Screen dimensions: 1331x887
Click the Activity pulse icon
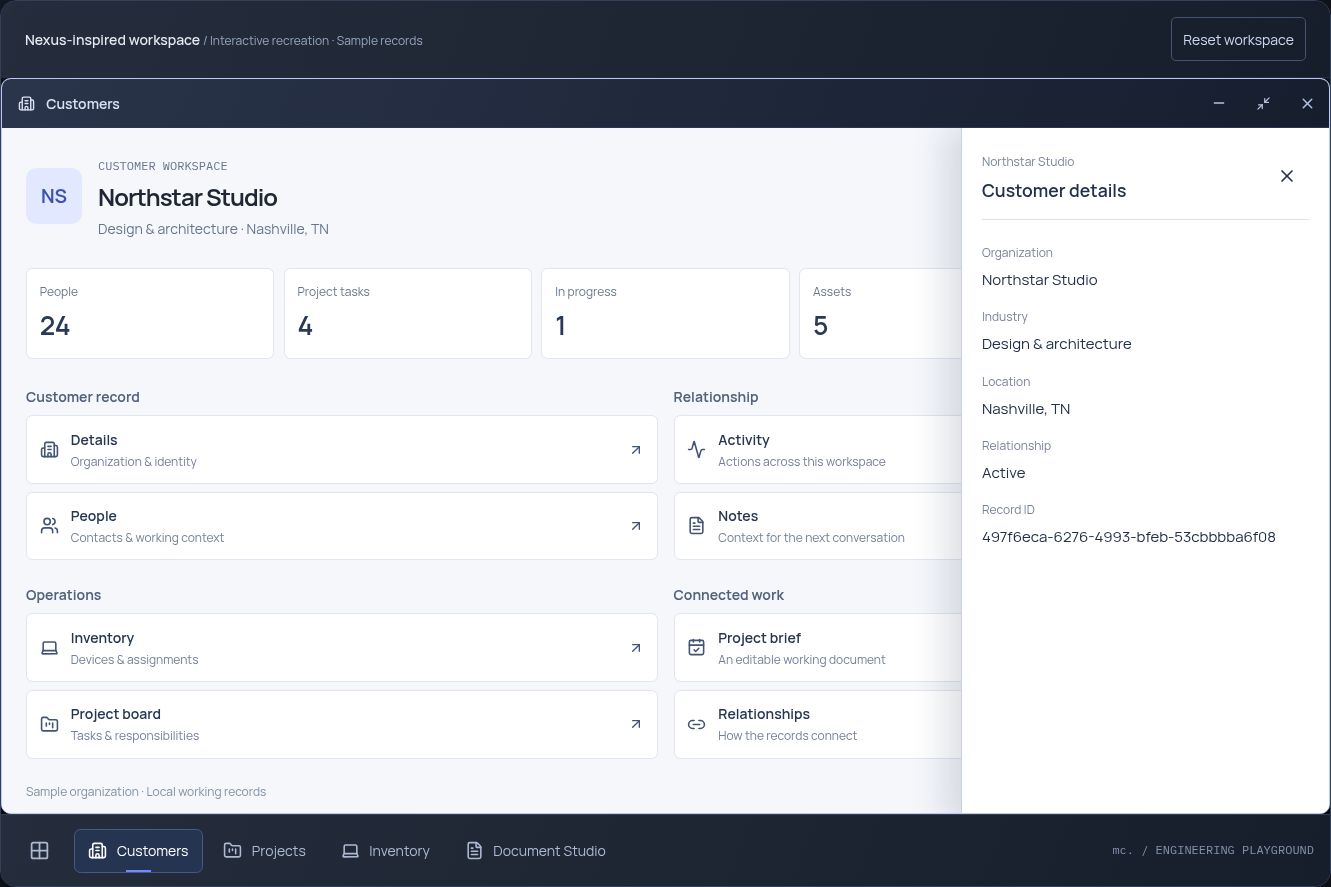(x=697, y=450)
